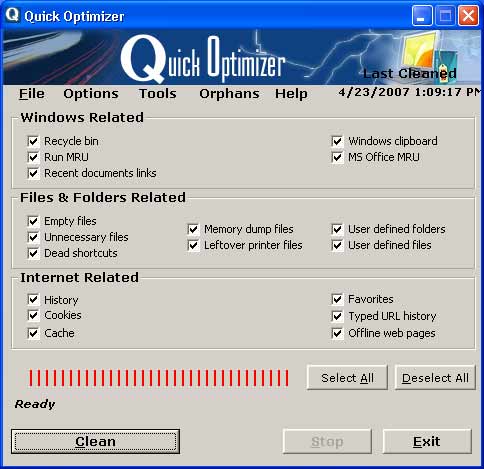Uncheck the Recycle bin checkbox
The height and width of the screenshot is (469, 484).
[x=33, y=141]
